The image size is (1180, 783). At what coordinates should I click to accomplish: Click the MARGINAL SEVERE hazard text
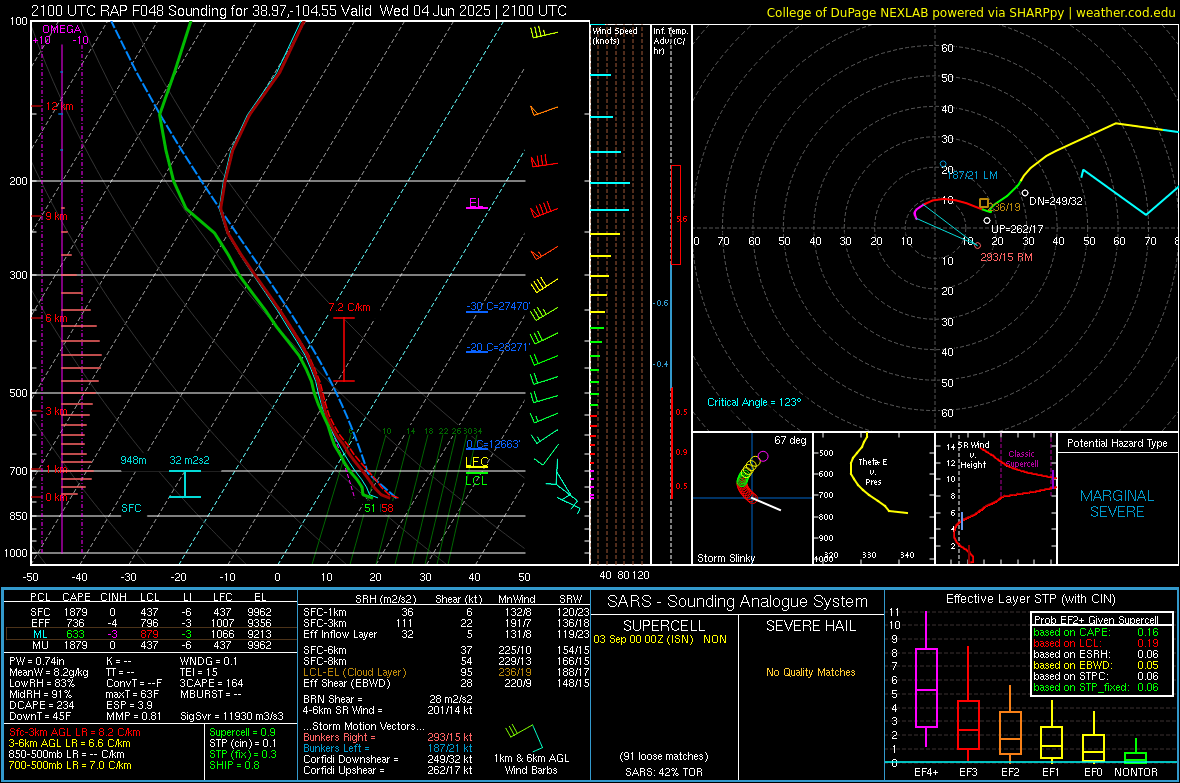1117,504
